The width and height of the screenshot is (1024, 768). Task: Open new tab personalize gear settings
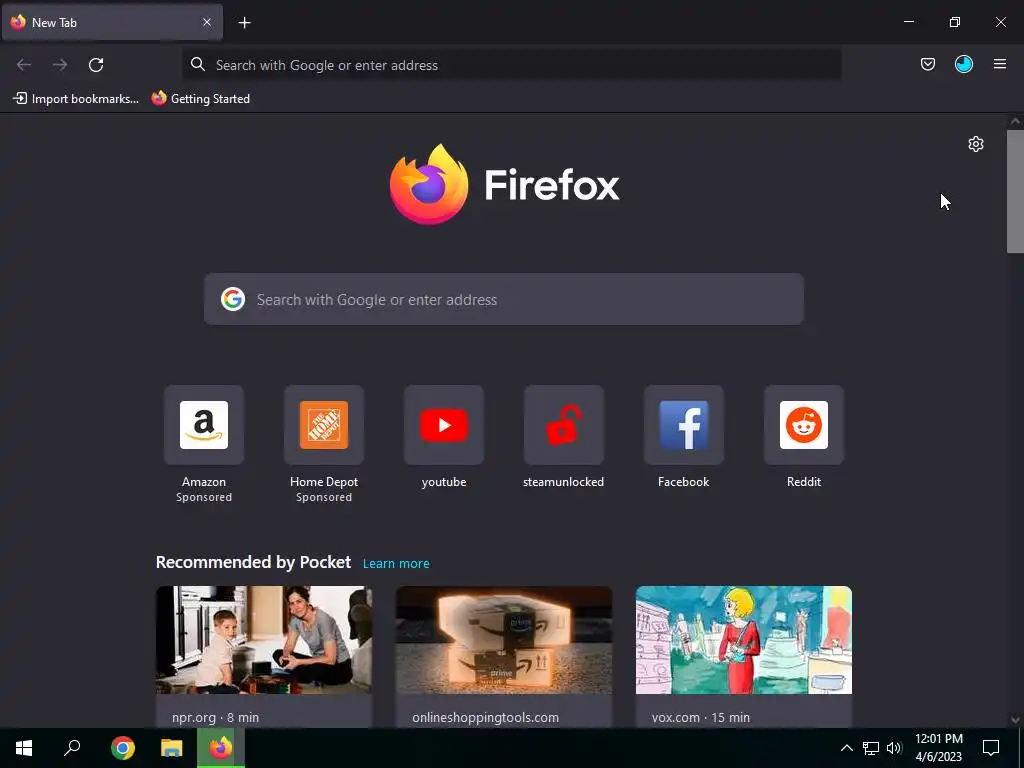point(976,144)
